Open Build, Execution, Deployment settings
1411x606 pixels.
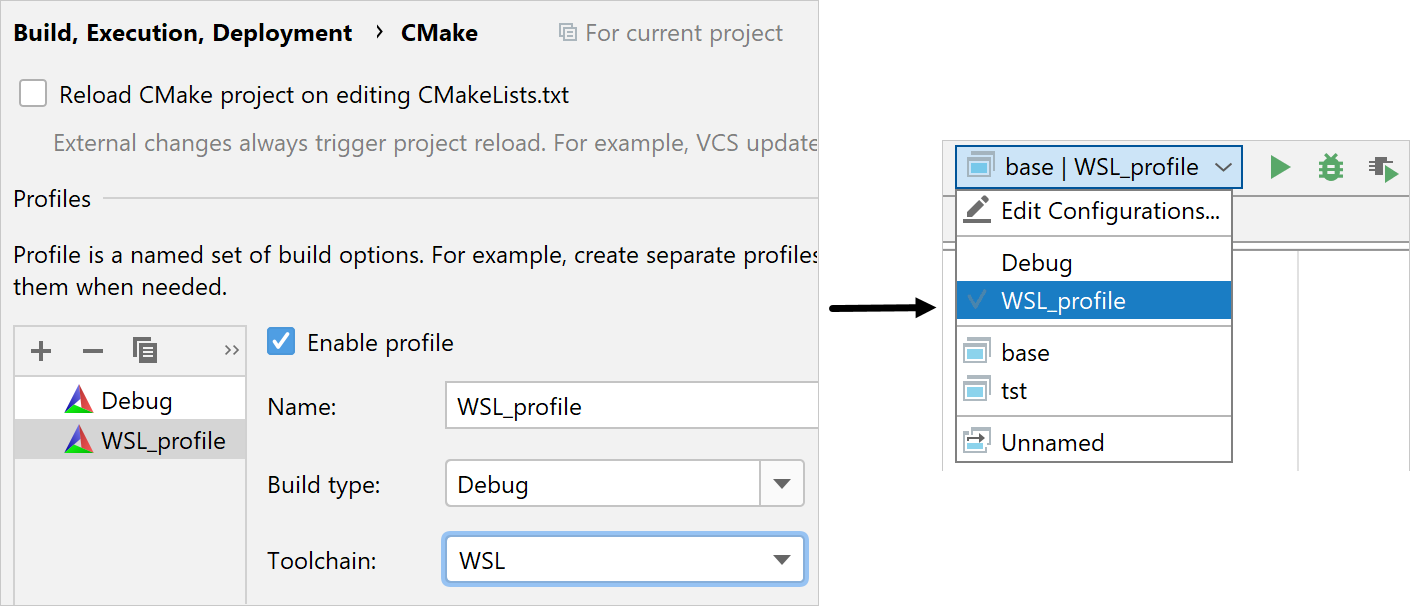(183, 32)
